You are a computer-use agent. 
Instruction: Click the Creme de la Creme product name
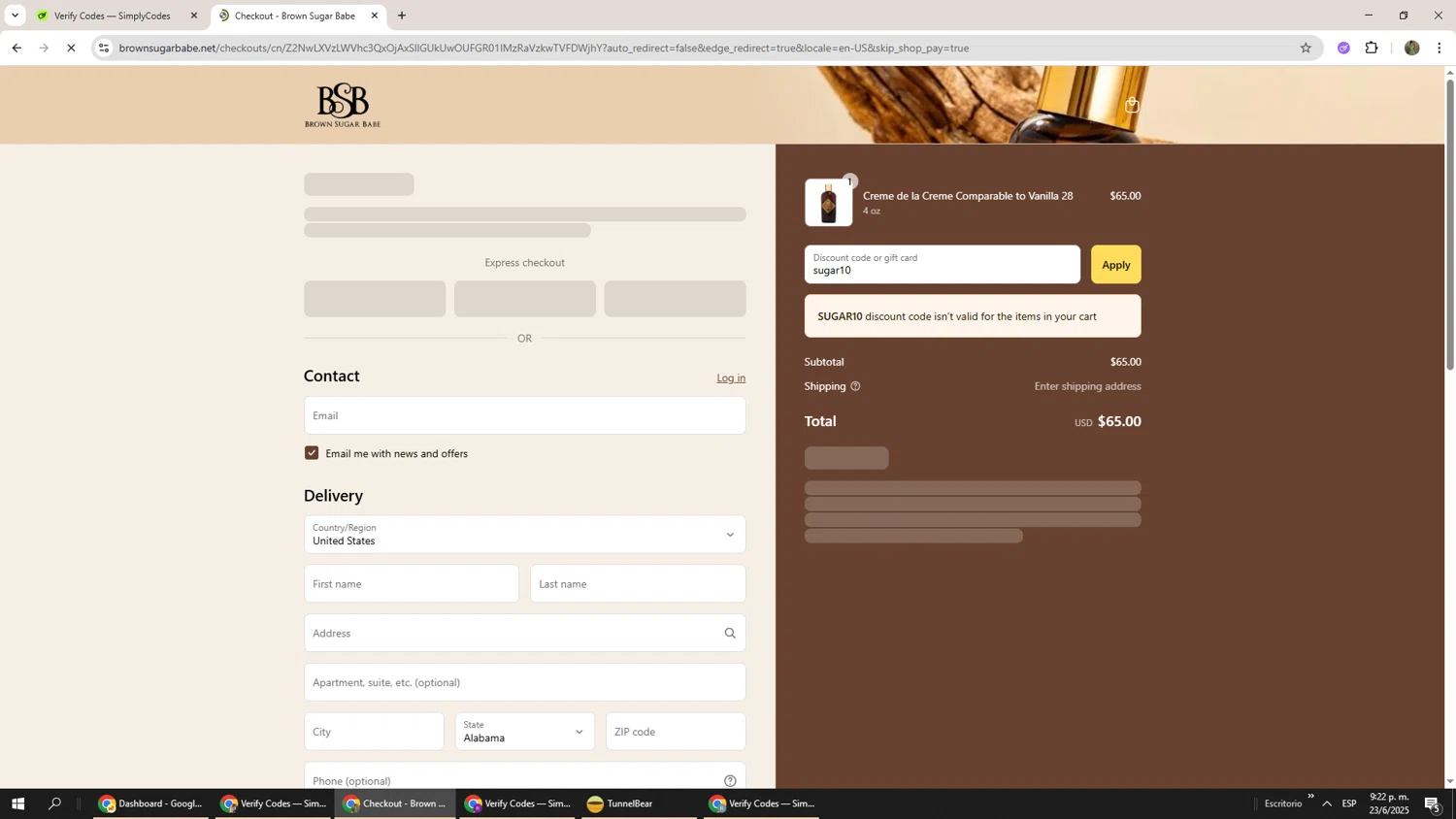click(968, 196)
